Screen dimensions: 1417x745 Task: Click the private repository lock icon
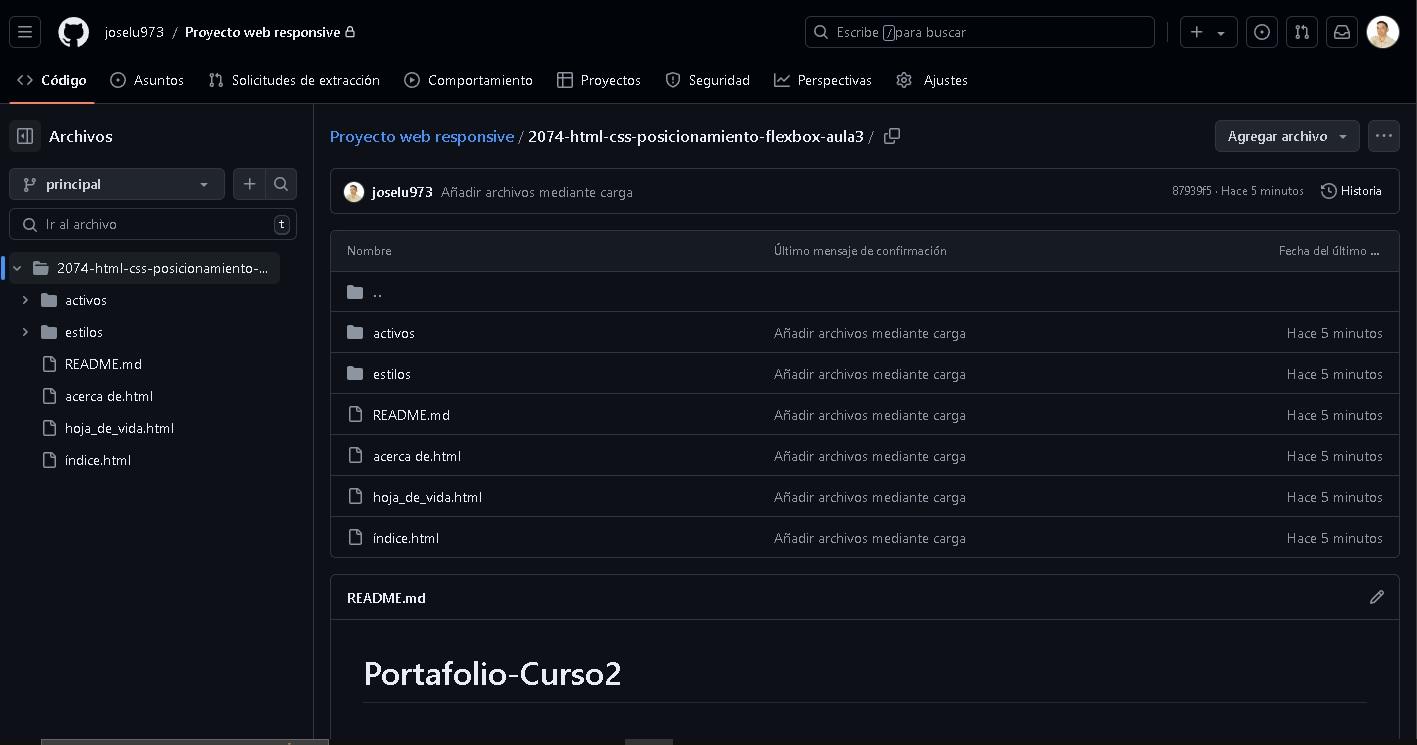[x=350, y=32]
